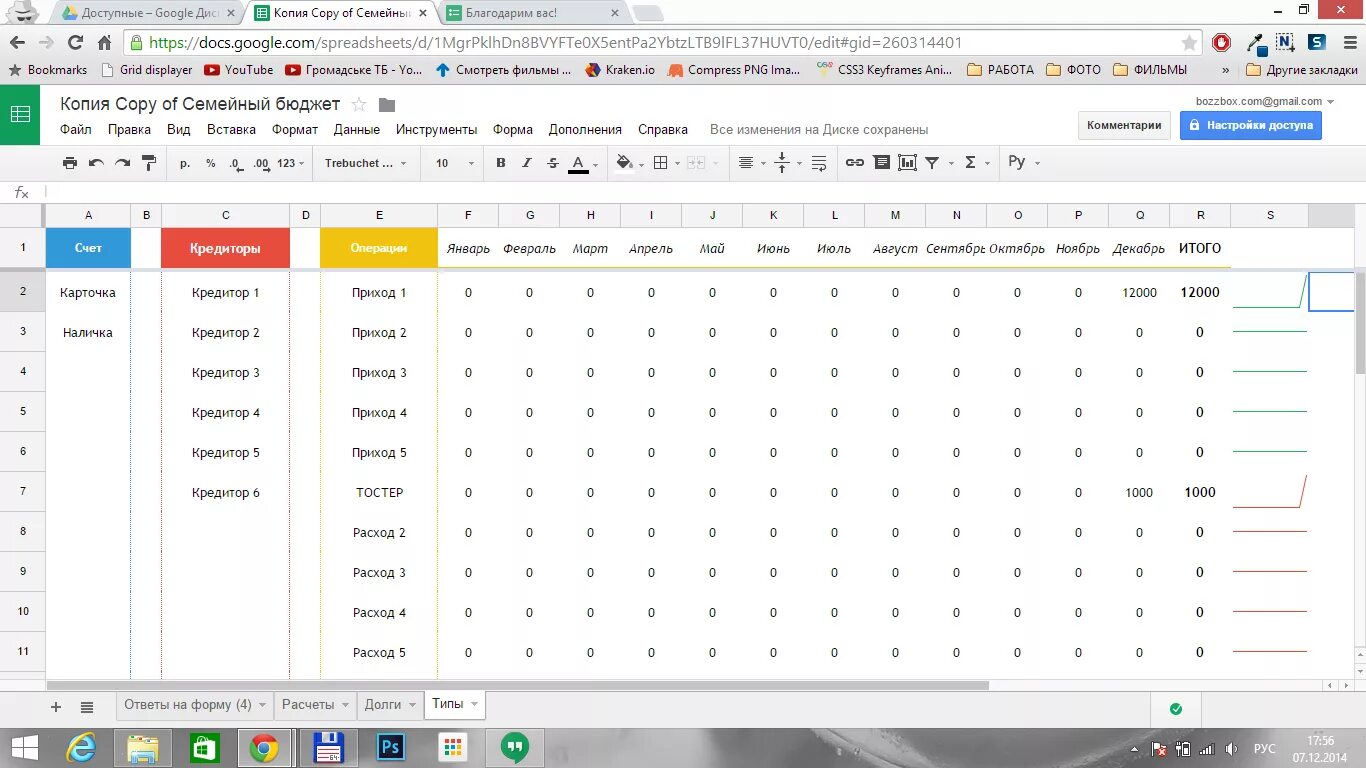Image resolution: width=1366 pixels, height=768 pixels.
Task: Insert a chart with the chart icon
Action: (908, 163)
